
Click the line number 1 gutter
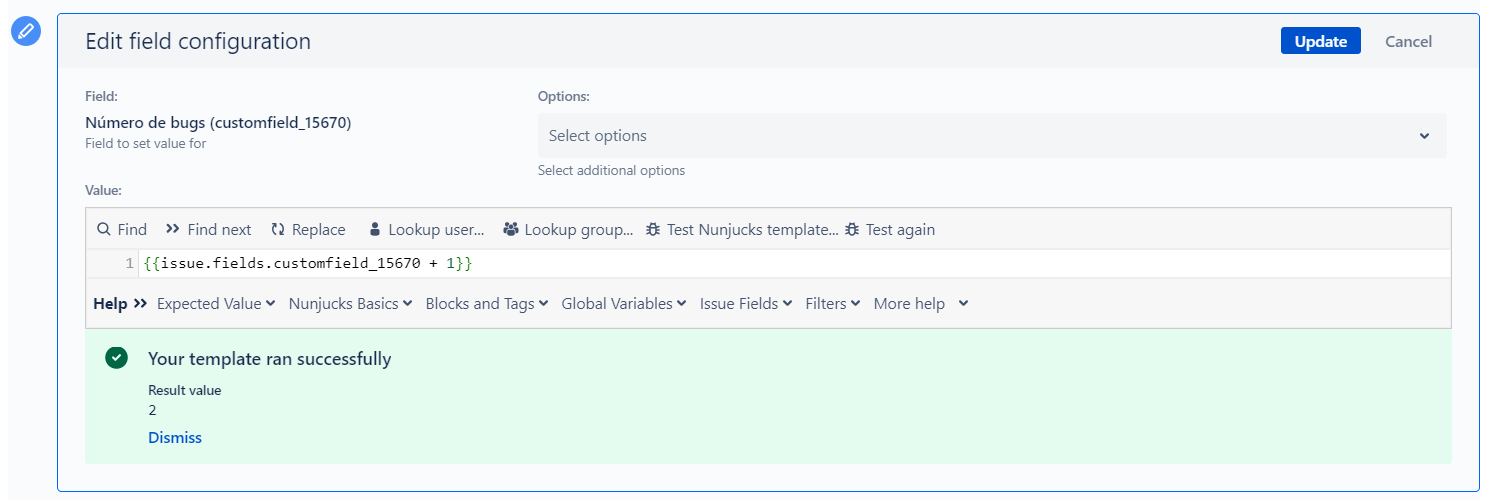129,263
